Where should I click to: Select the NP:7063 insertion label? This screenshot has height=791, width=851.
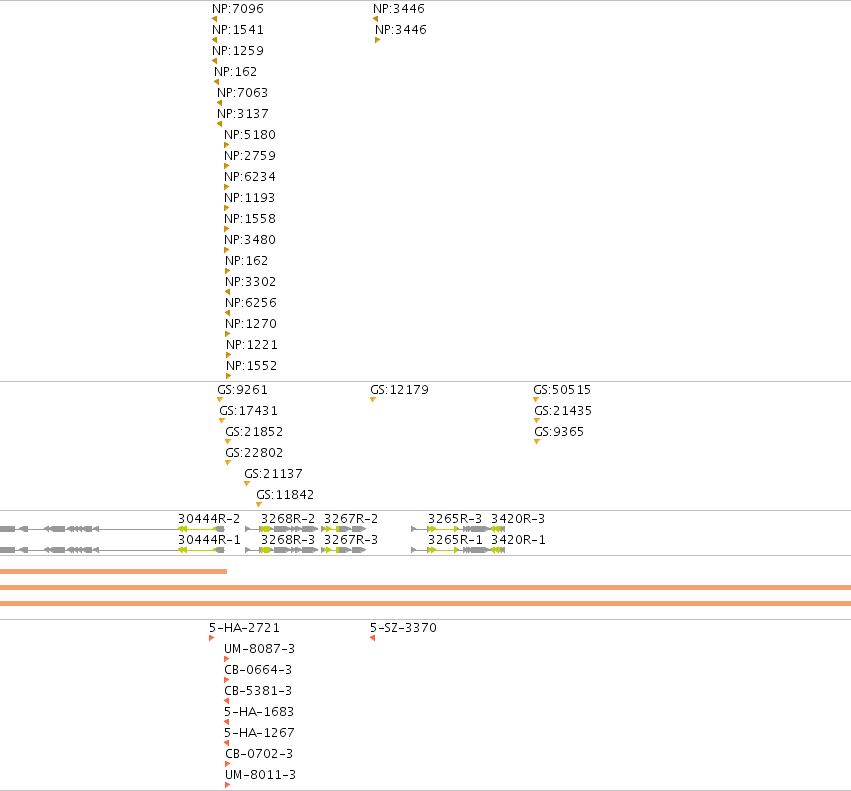[x=243, y=93]
